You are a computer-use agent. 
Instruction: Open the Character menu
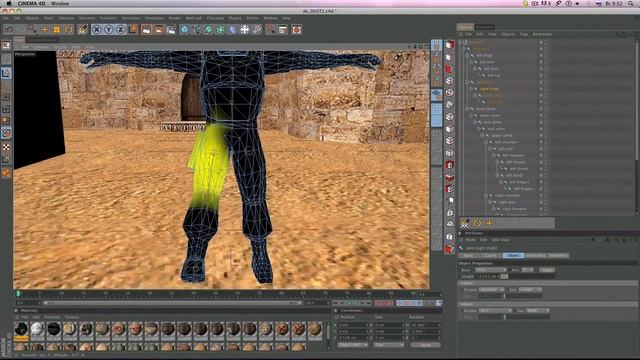pos(215,18)
